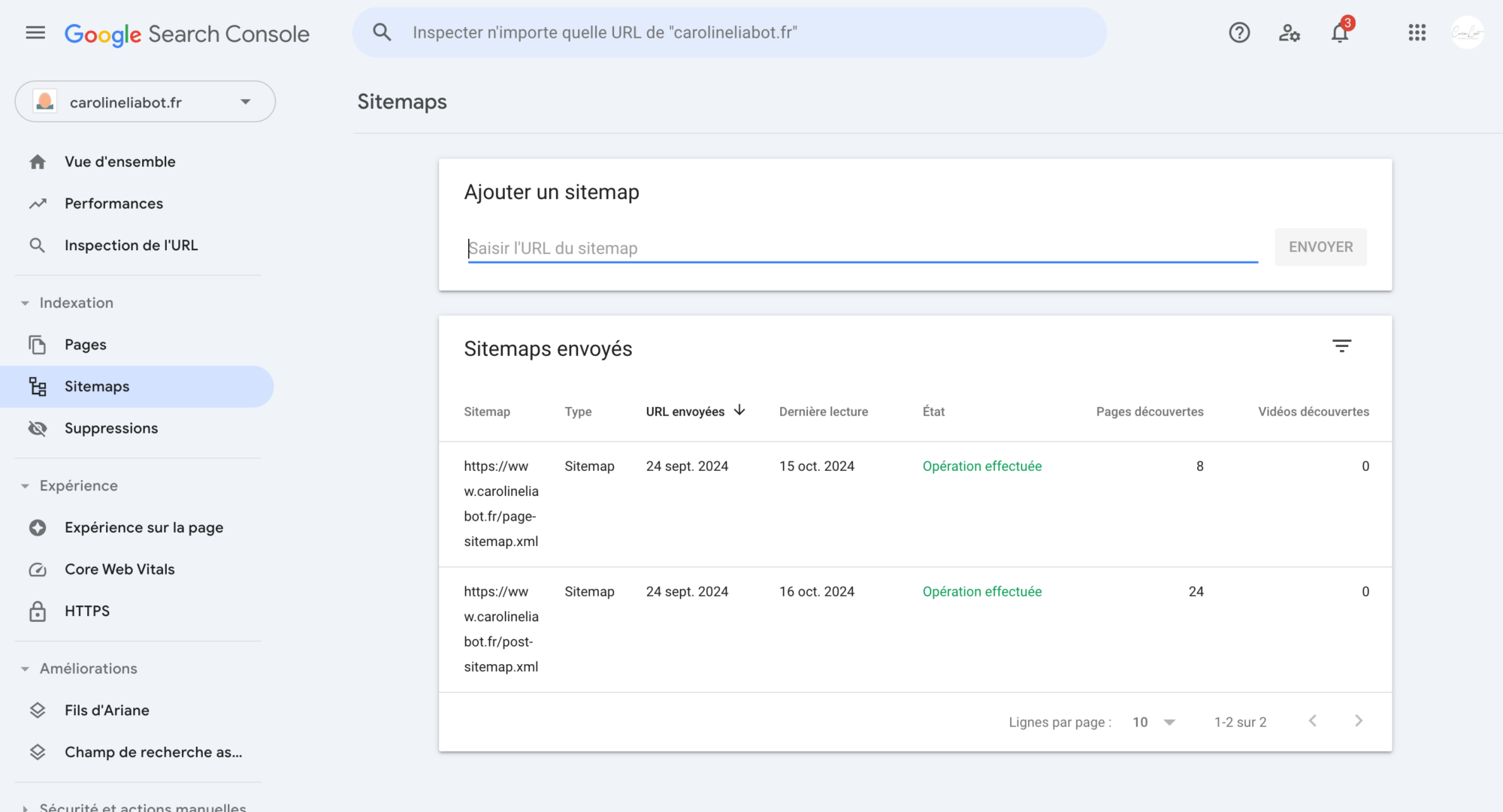
Task: Open the Suppressions page
Action: [111, 428]
